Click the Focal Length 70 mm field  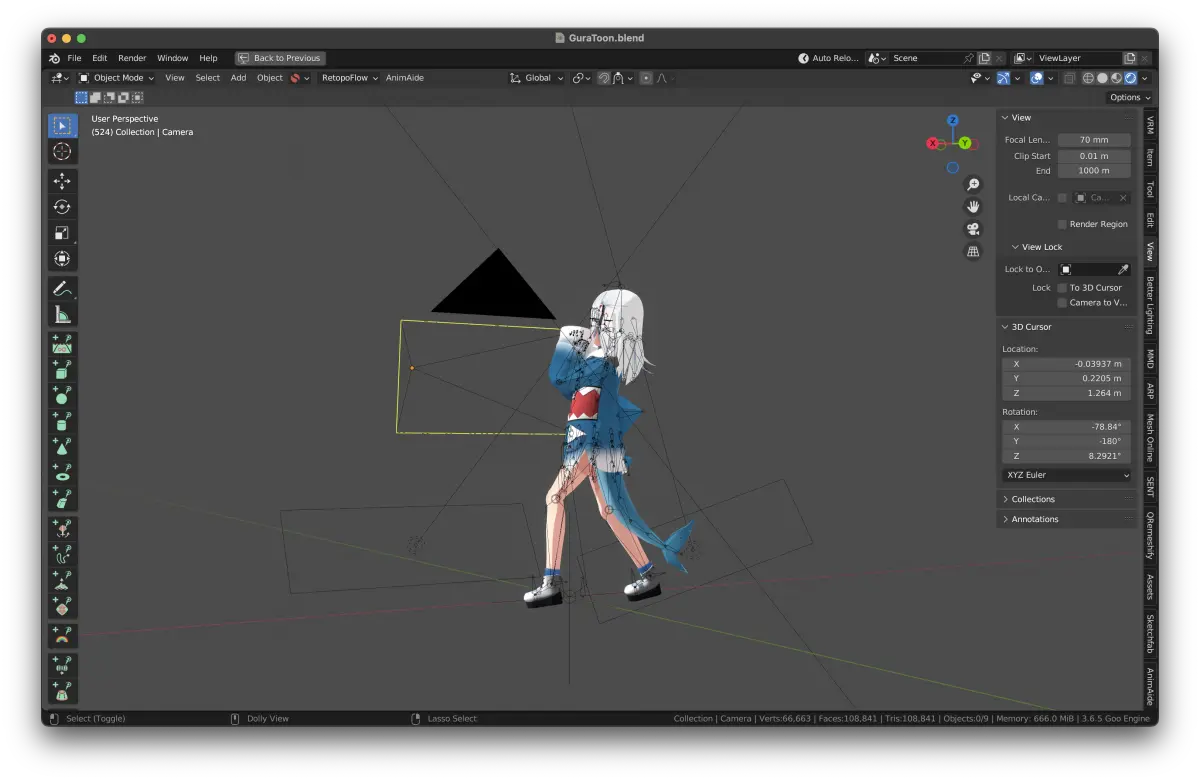(1094, 140)
